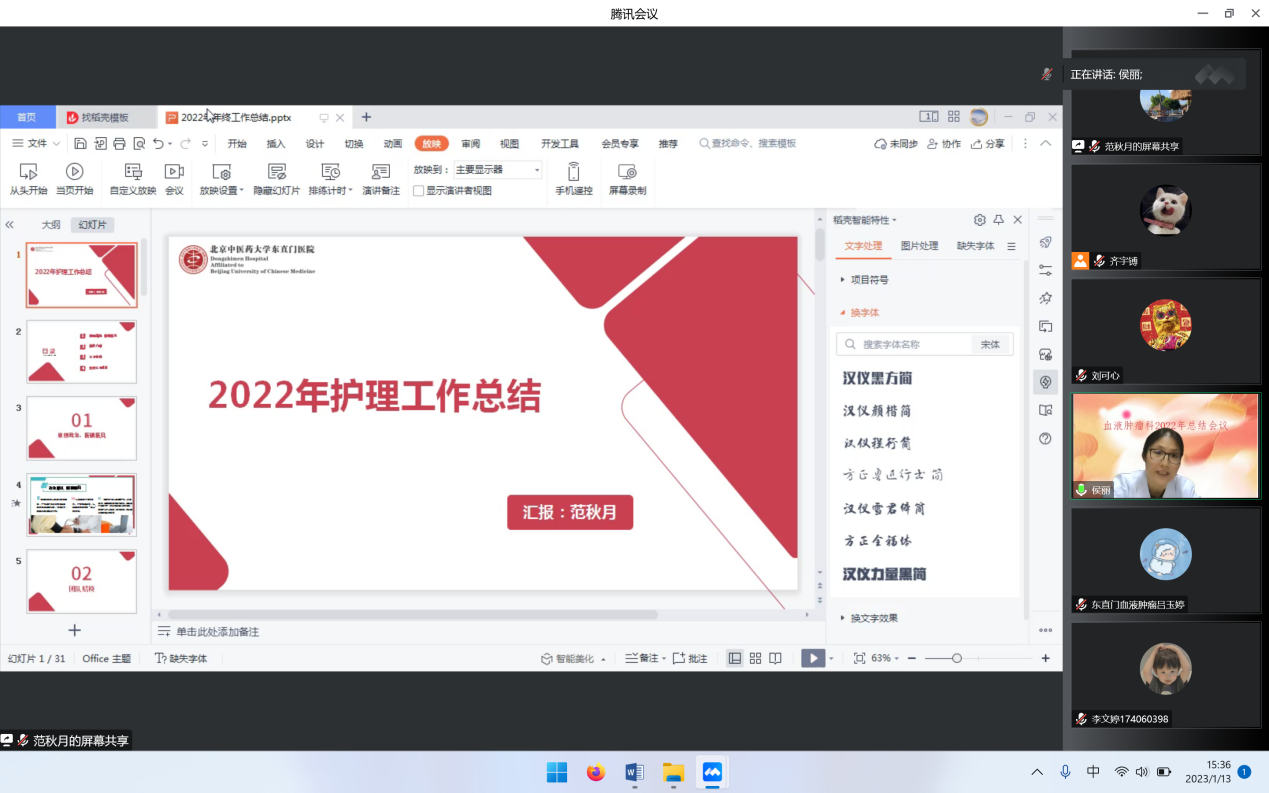The height and width of the screenshot is (793, 1269).
Task: Expand the 智能美化 menu in status bar
Action: tap(573, 658)
